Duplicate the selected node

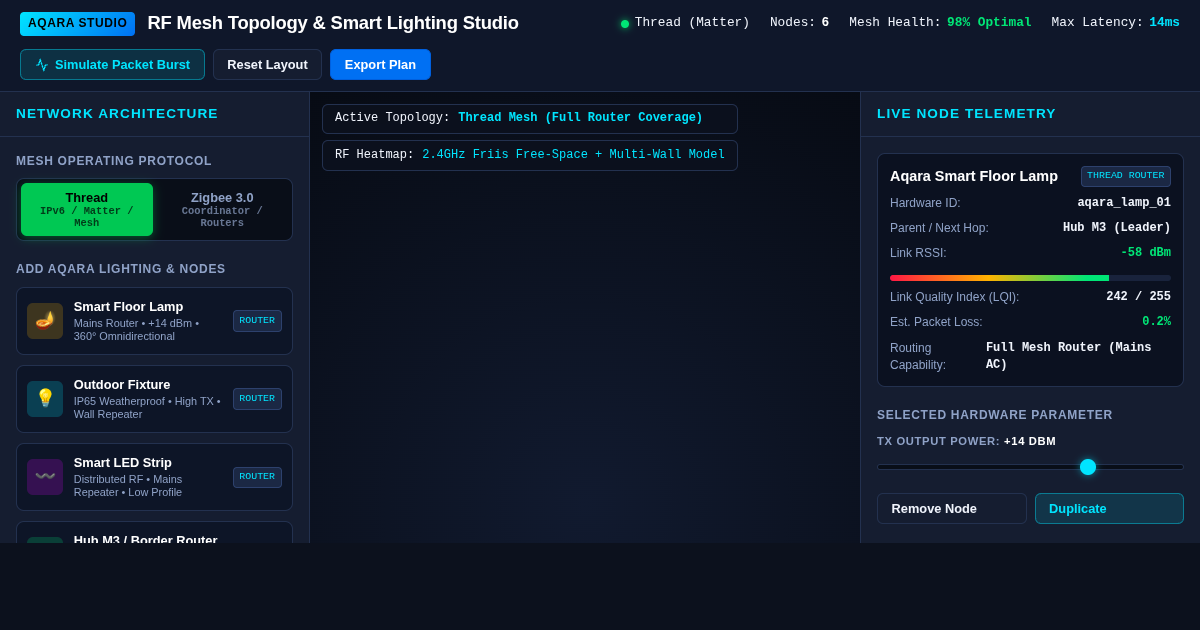tap(1109, 508)
